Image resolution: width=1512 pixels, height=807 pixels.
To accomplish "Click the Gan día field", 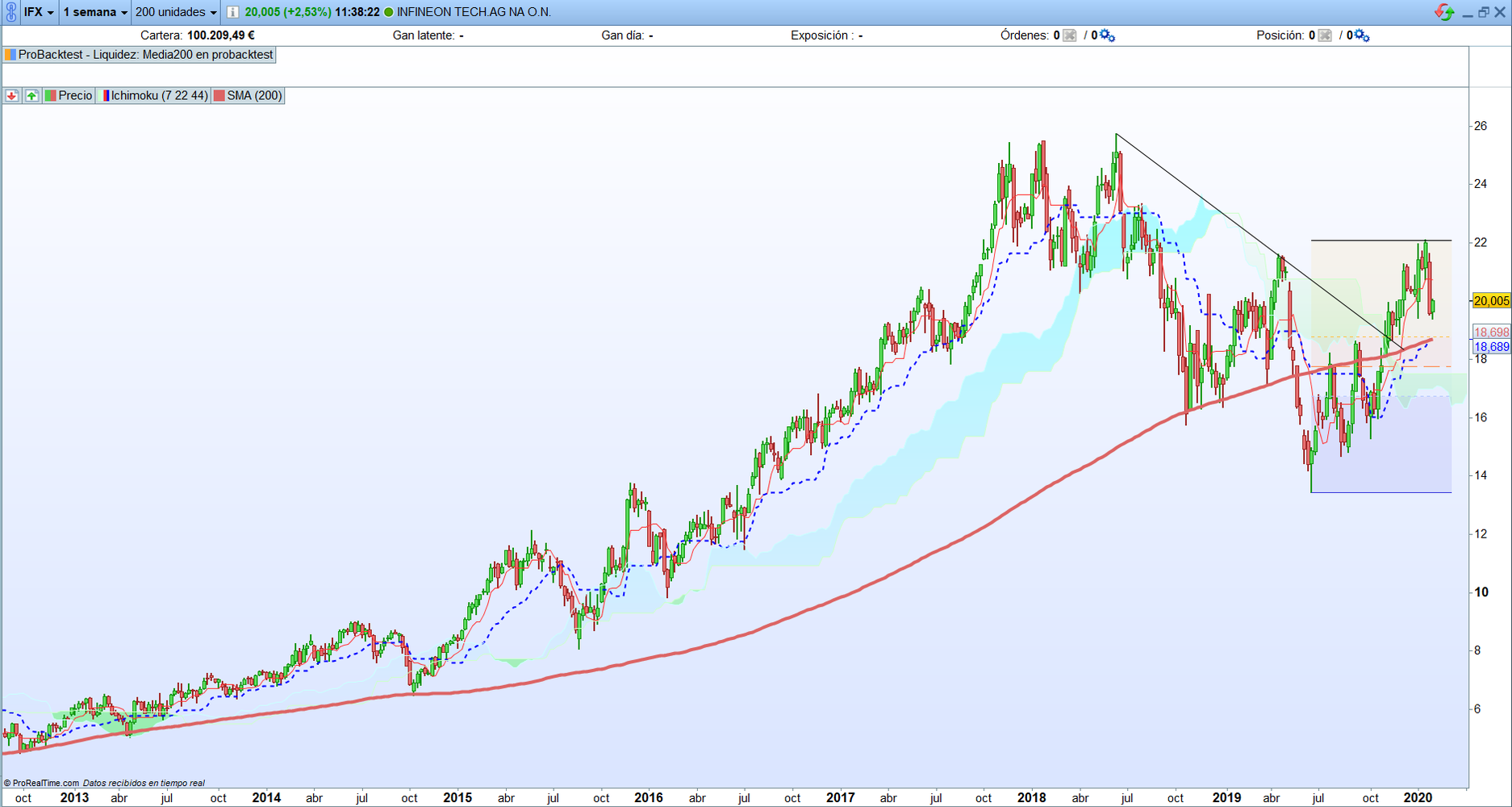I will [627, 36].
